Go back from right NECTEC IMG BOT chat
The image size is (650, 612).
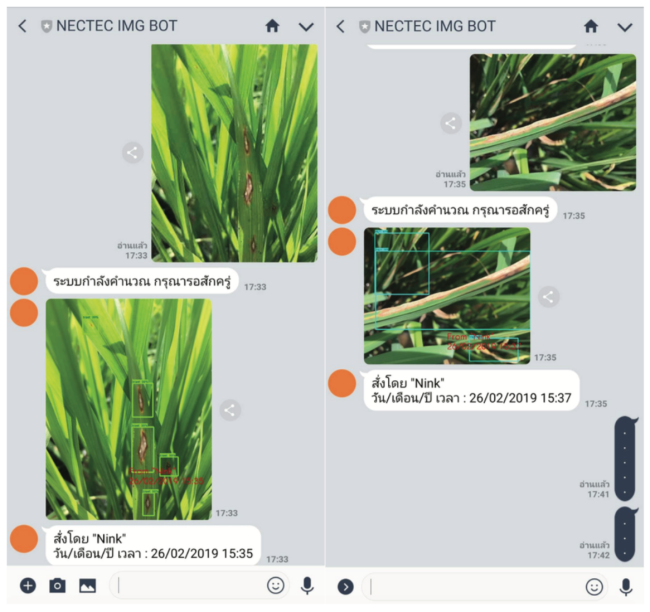coord(340,27)
